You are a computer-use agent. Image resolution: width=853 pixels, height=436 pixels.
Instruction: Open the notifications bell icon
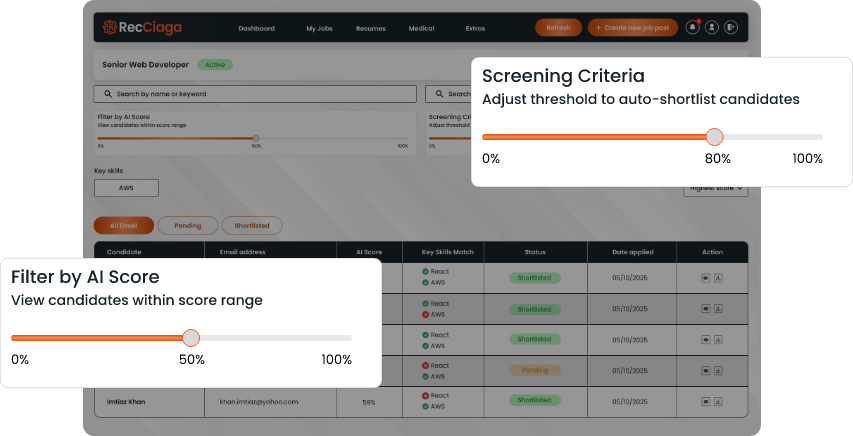tap(692, 28)
